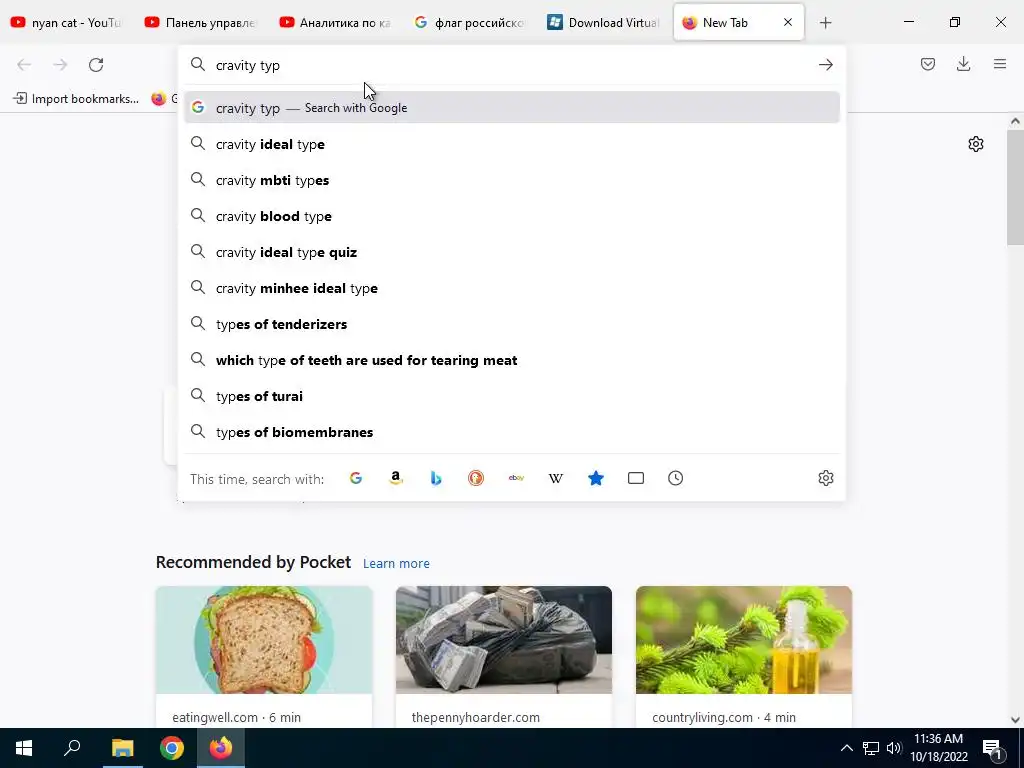Click the Save to Pocket toolbar icon
The width and height of the screenshot is (1024, 768).
point(928,64)
